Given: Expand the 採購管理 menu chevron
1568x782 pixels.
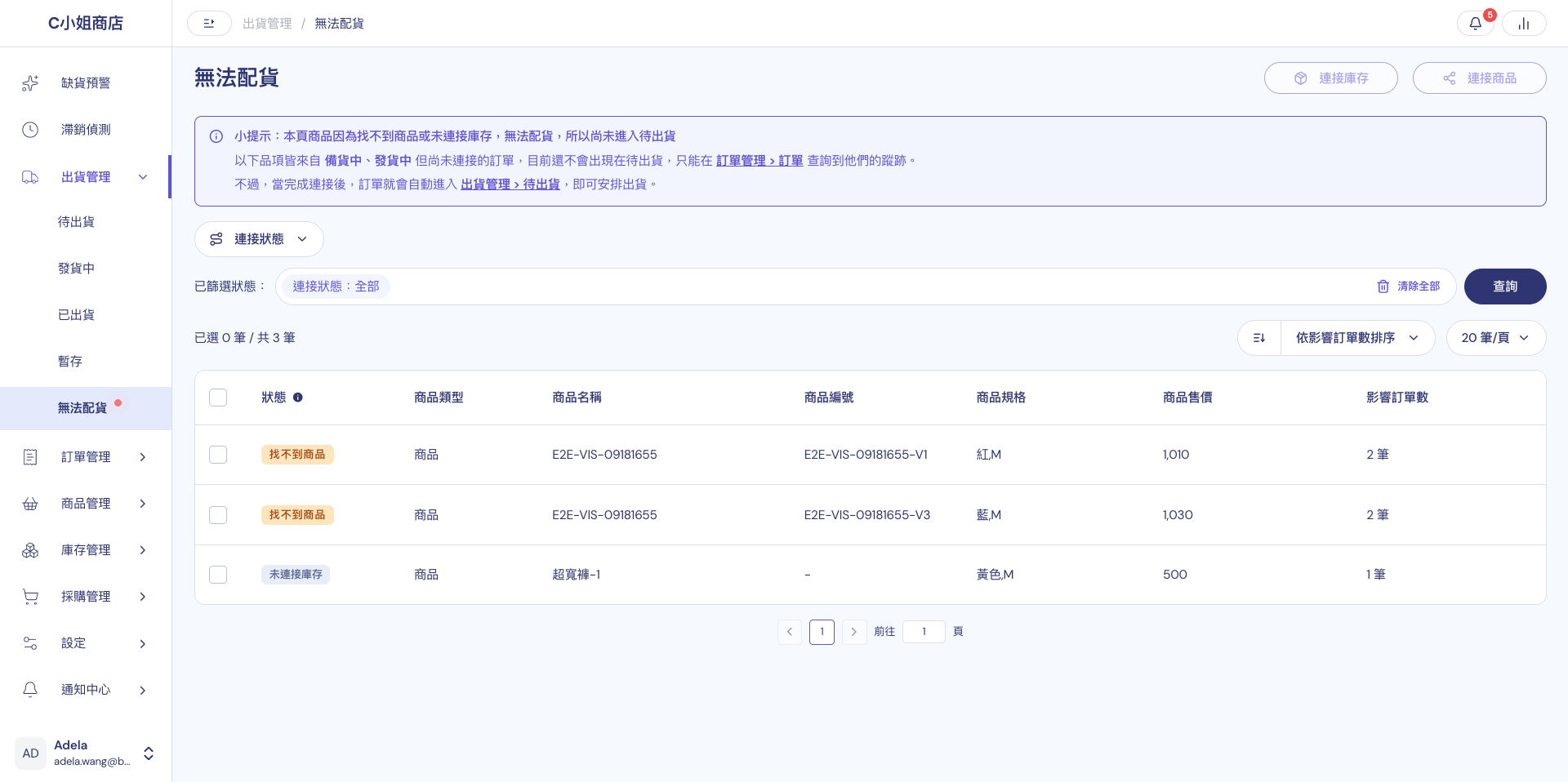Looking at the screenshot, I should coord(143,597).
